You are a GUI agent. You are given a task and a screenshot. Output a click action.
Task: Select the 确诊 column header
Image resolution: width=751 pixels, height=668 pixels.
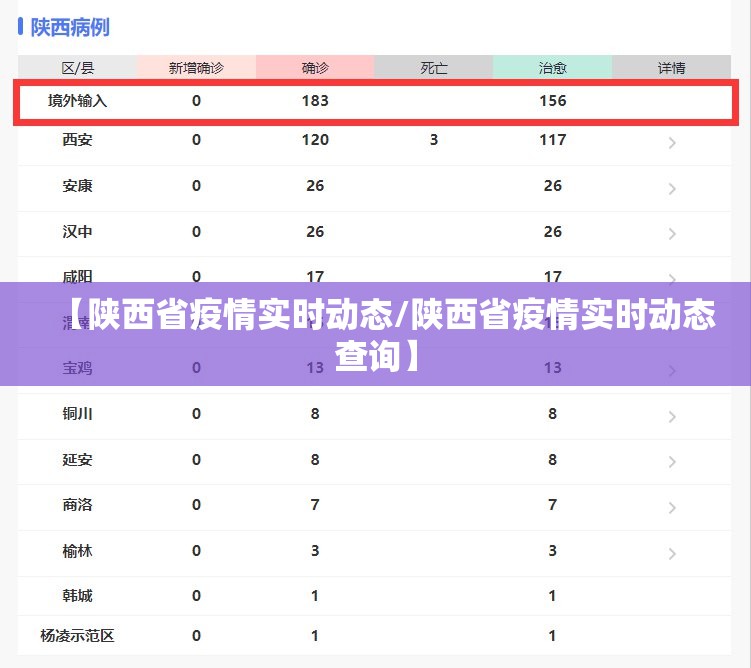tap(315, 68)
